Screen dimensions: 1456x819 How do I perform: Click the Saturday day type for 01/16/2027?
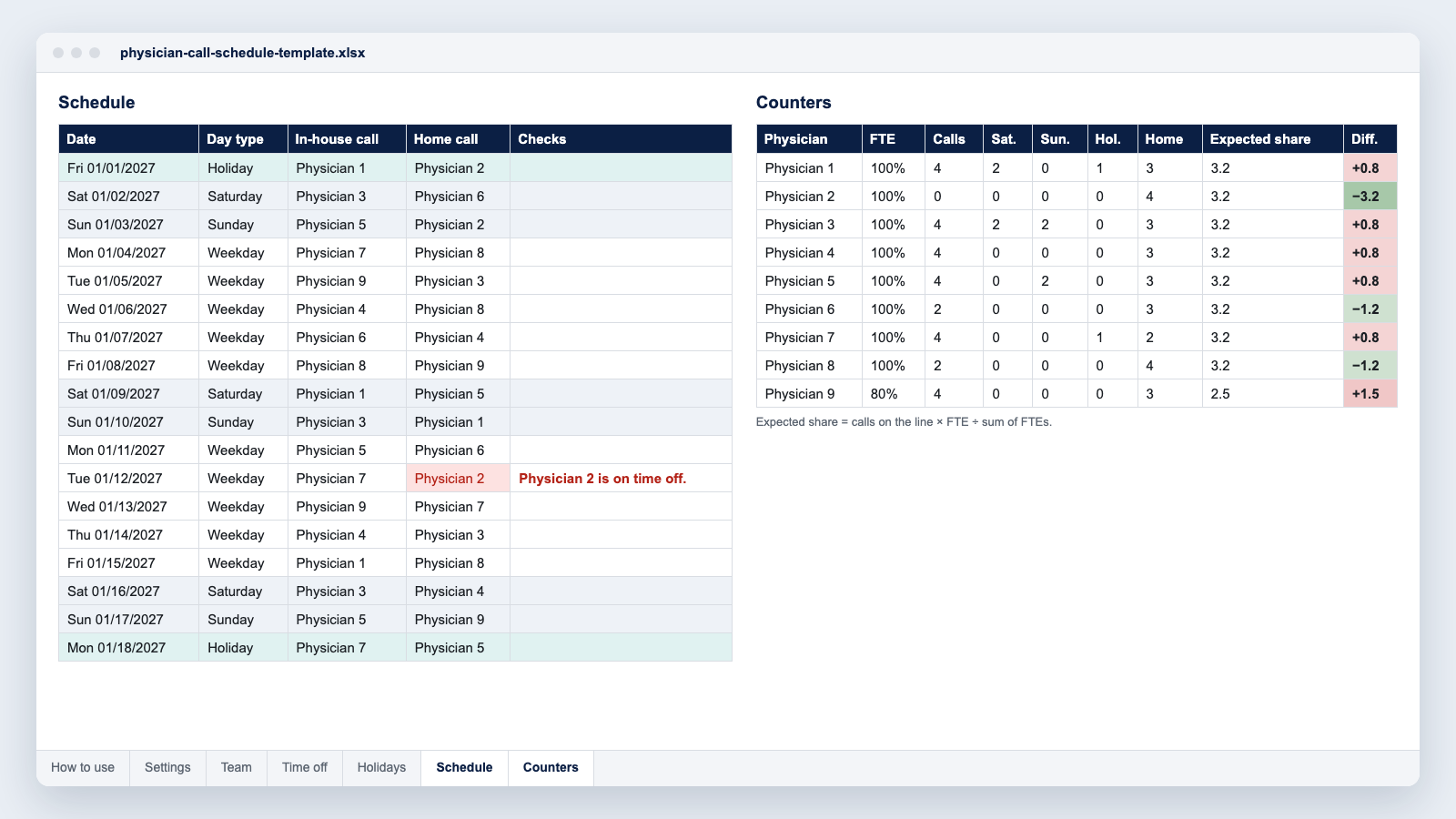[243, 591]
